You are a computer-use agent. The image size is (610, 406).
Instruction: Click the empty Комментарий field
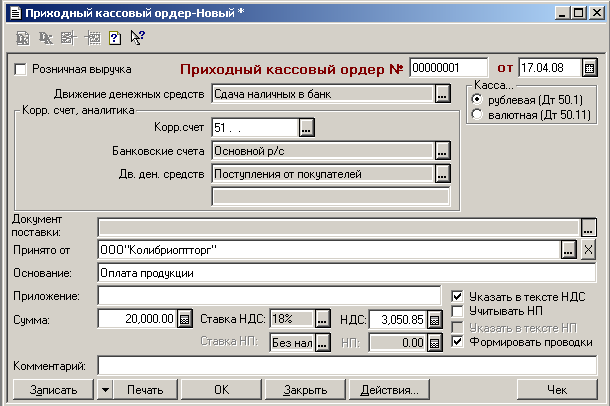pyautogui.click(x=347, y=366)
